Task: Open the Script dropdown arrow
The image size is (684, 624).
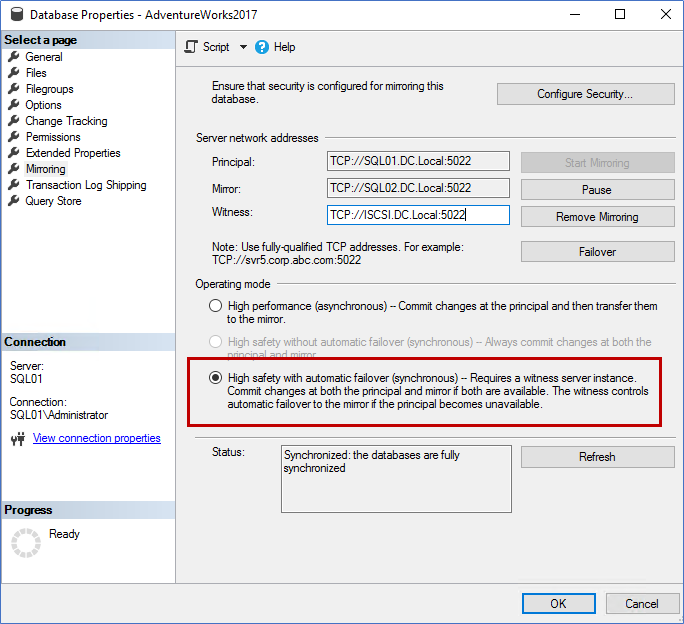Action: (x=243, y=47)
